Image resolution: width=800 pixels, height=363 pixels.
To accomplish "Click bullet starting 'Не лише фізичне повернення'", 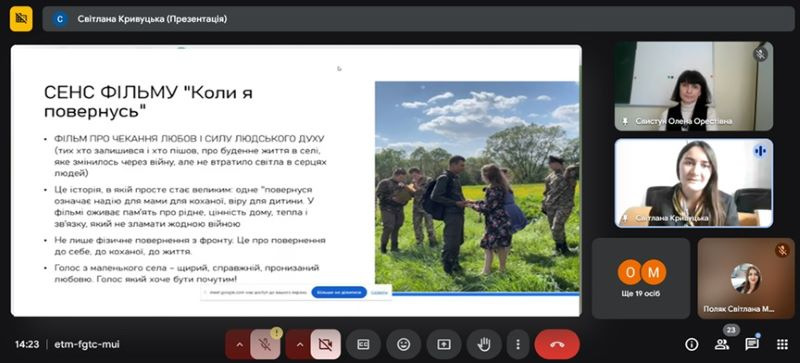I will (190, 246).
